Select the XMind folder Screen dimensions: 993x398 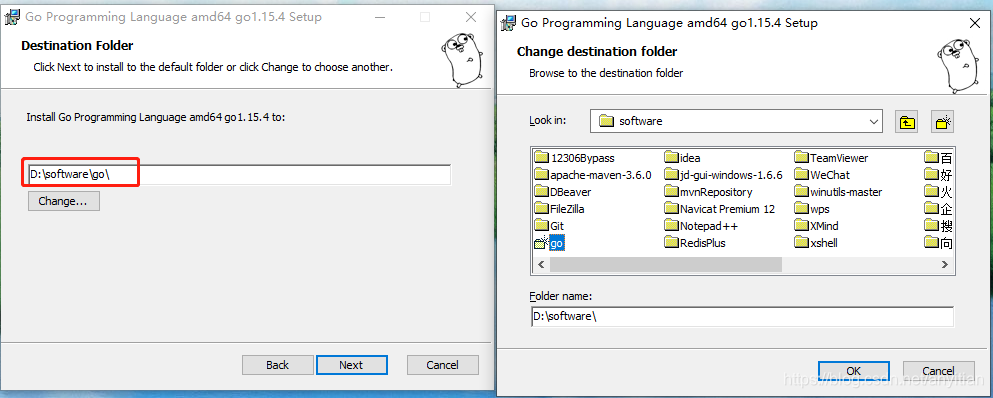pos(816,226)
